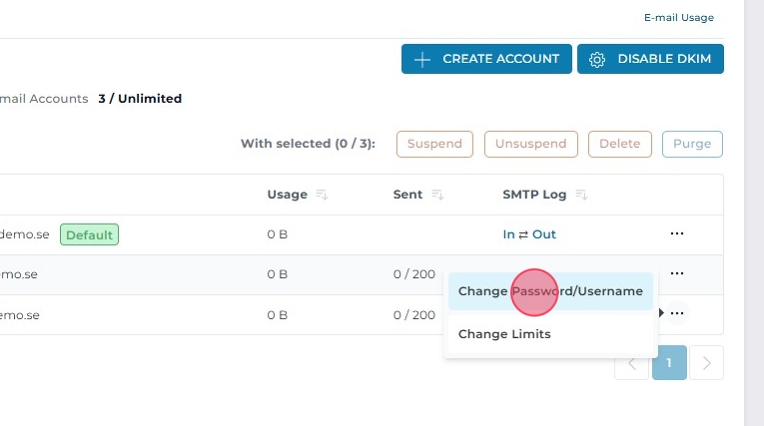
Task: Click the Purge button
Action: [692, 144]
